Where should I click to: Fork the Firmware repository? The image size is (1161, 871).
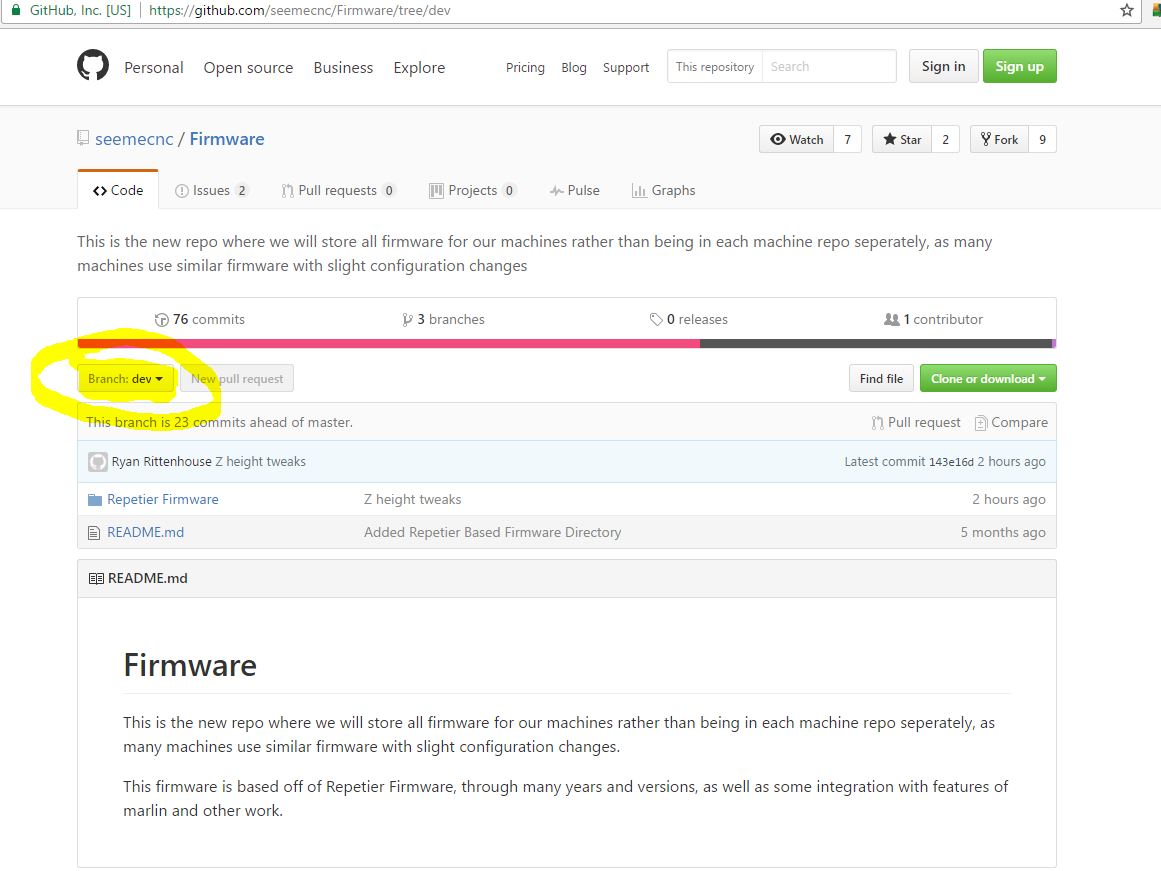pos(1000,139)
